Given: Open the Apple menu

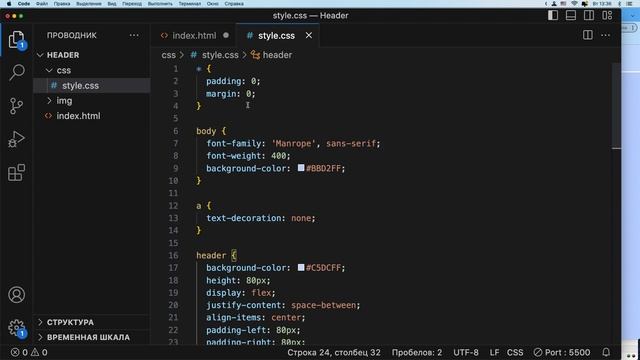Looking at the screenshot, I should tap(9, 4).
